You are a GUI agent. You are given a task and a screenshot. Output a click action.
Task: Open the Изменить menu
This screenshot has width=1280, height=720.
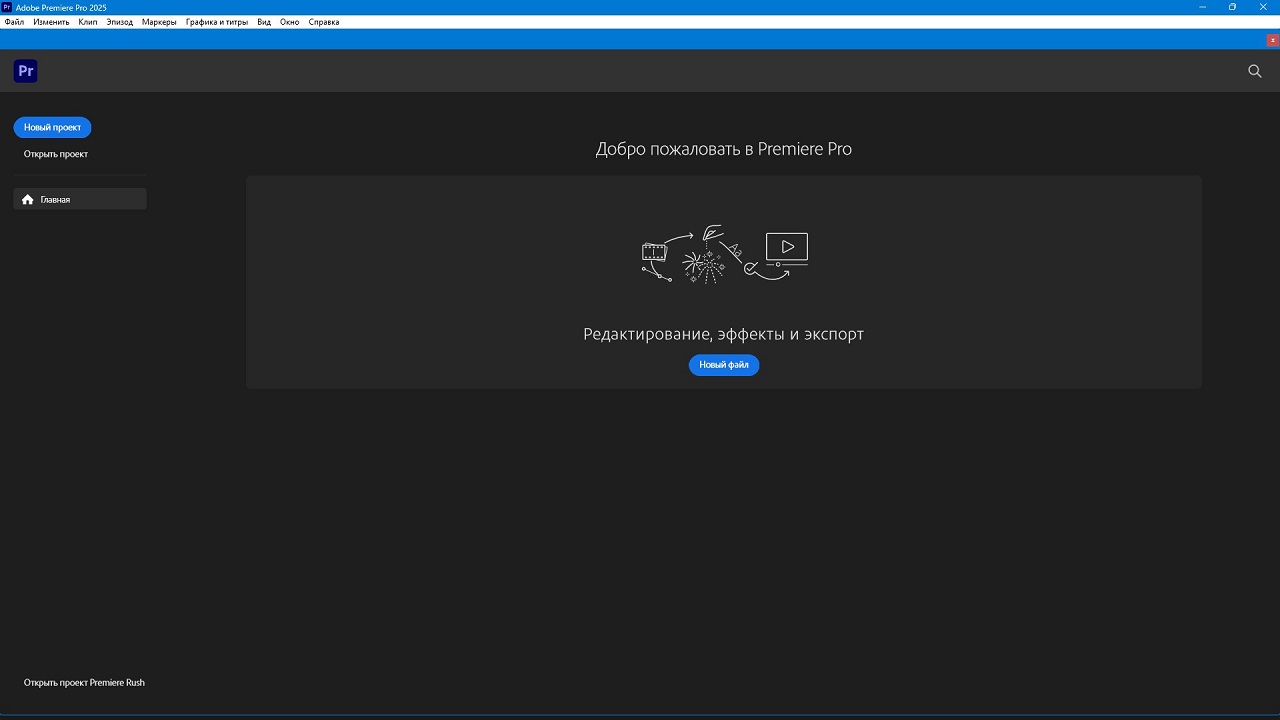pos(51,22)
